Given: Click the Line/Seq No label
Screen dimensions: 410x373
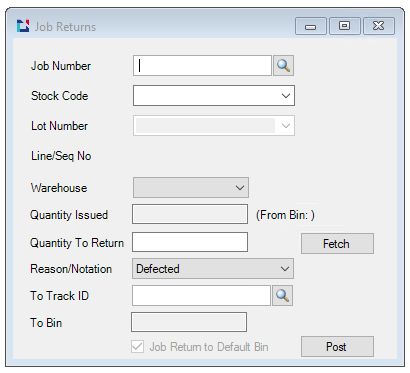Looking at the screenshot, I should coord(61,156).
